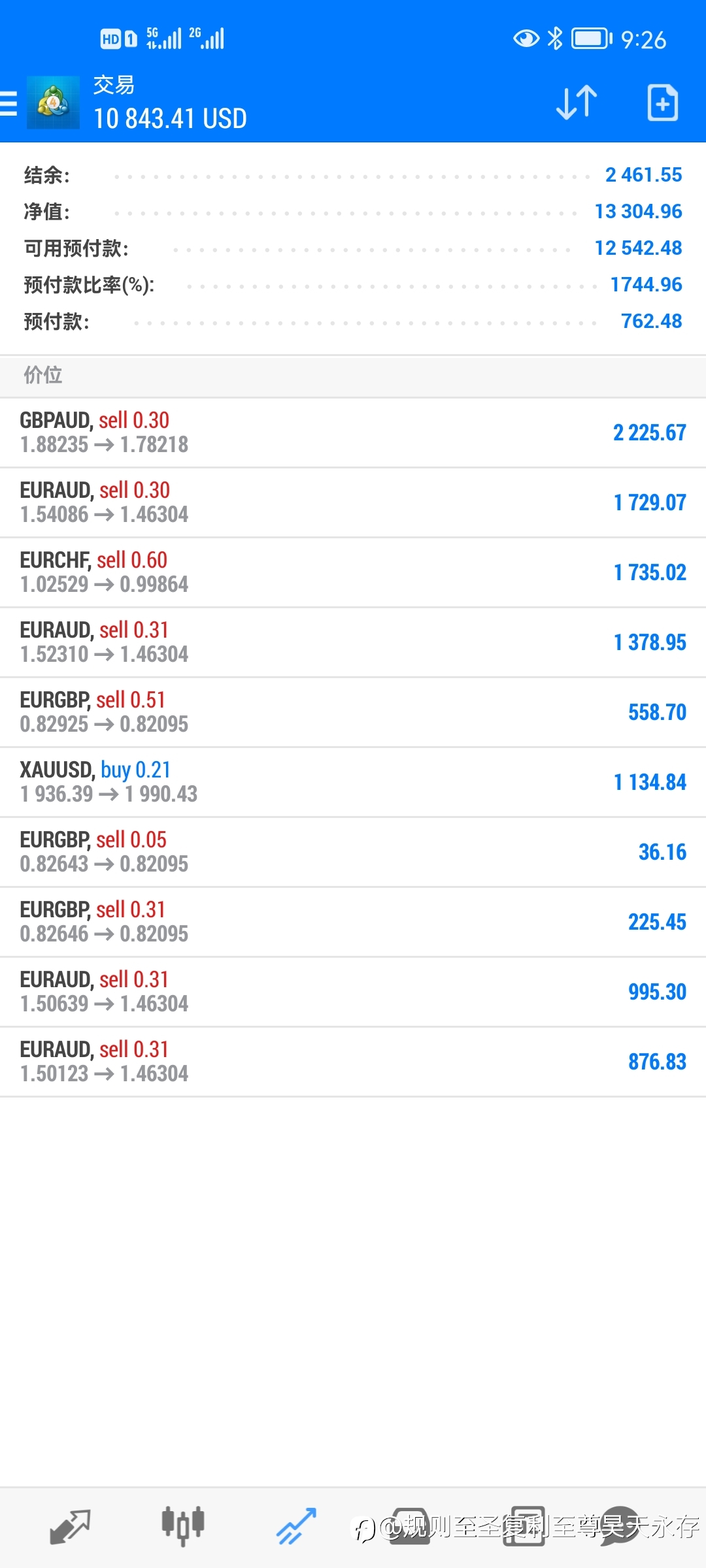The width and height of the screenshot is (706, 1568).
Task: Open the hamburger side menu
Action: tap(8, 104)
